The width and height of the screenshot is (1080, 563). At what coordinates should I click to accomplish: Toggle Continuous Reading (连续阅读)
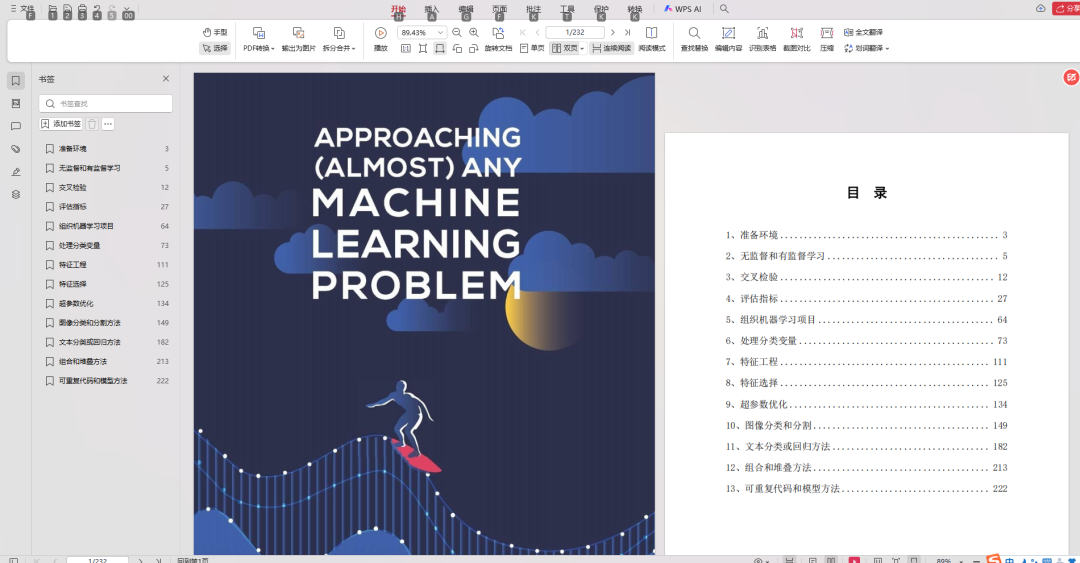[612, 48]
